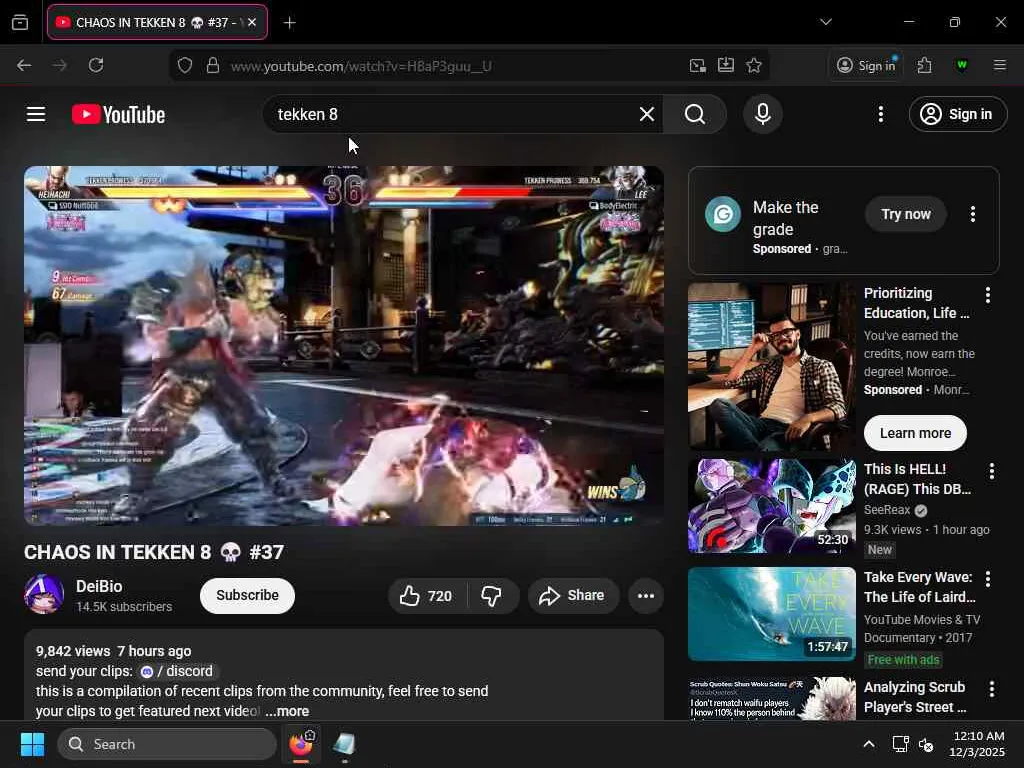Click 'Try now' on the sponsored ad
The image size is (1024, 768).
(906, 214)
